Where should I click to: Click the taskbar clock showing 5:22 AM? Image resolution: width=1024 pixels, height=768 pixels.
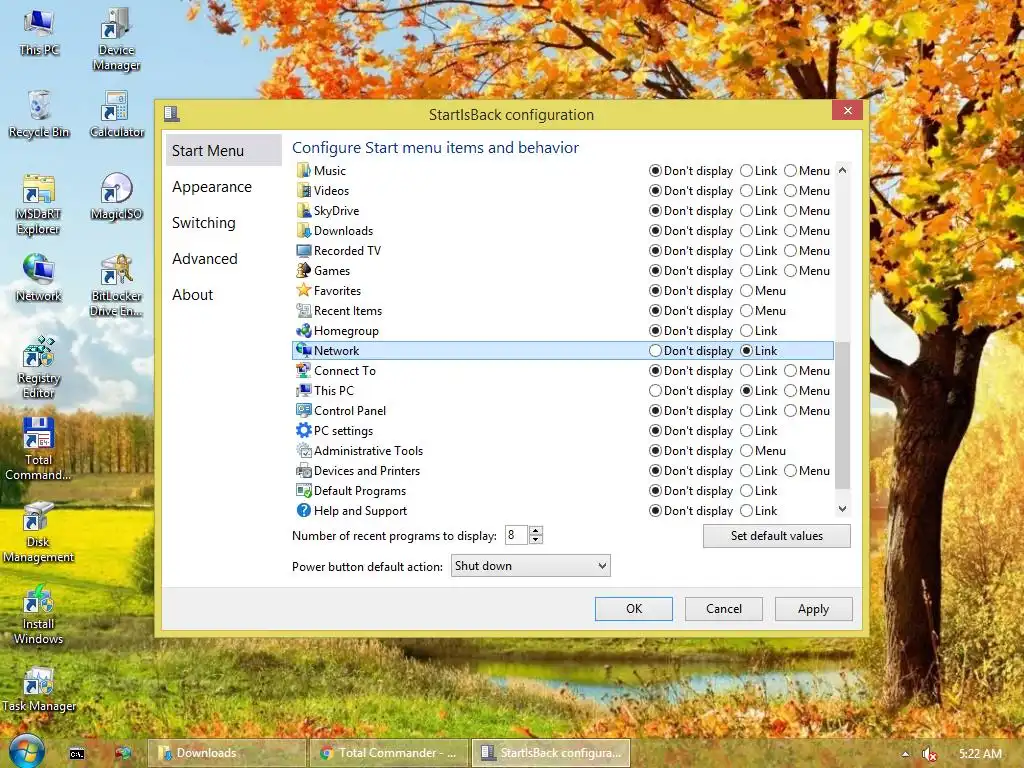[980, 754]
